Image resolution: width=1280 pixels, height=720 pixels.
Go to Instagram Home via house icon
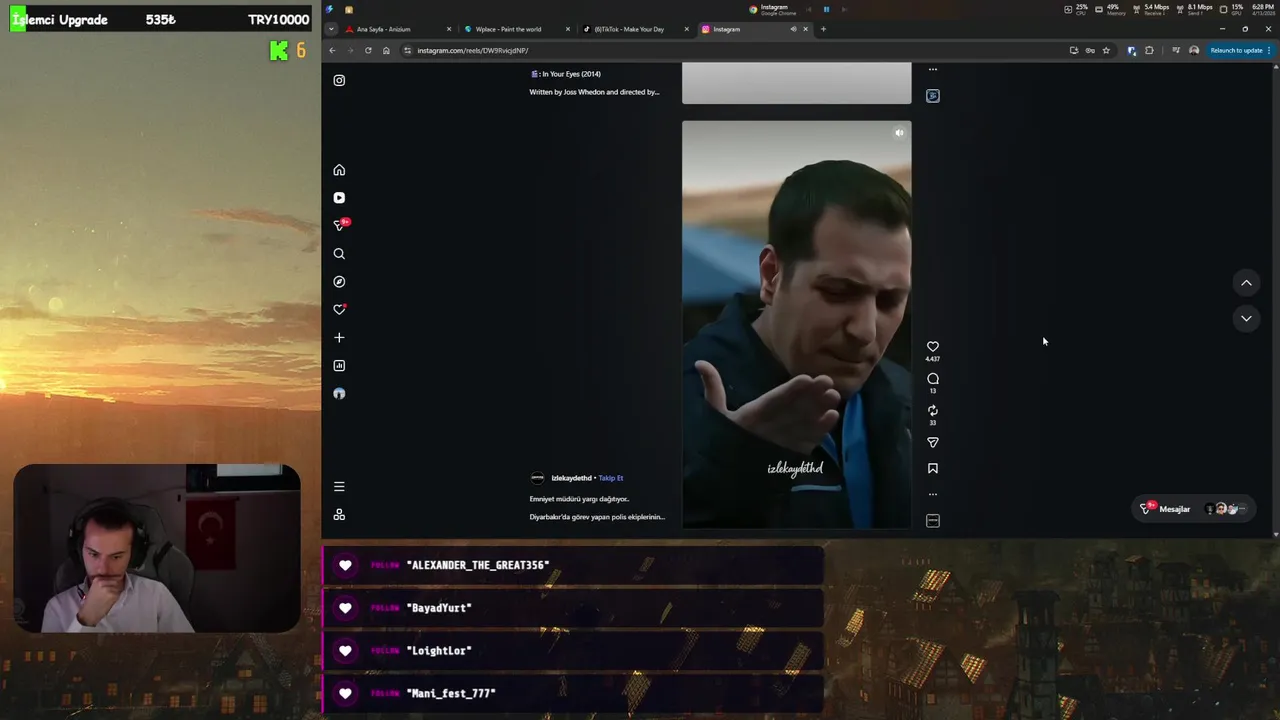(339, 170)
